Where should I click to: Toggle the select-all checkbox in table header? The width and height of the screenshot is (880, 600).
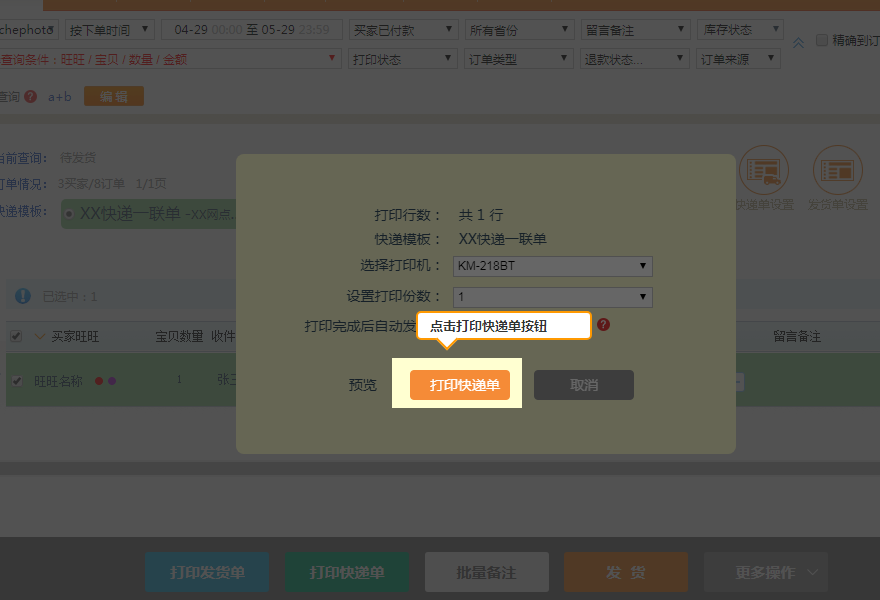point(16,336)
